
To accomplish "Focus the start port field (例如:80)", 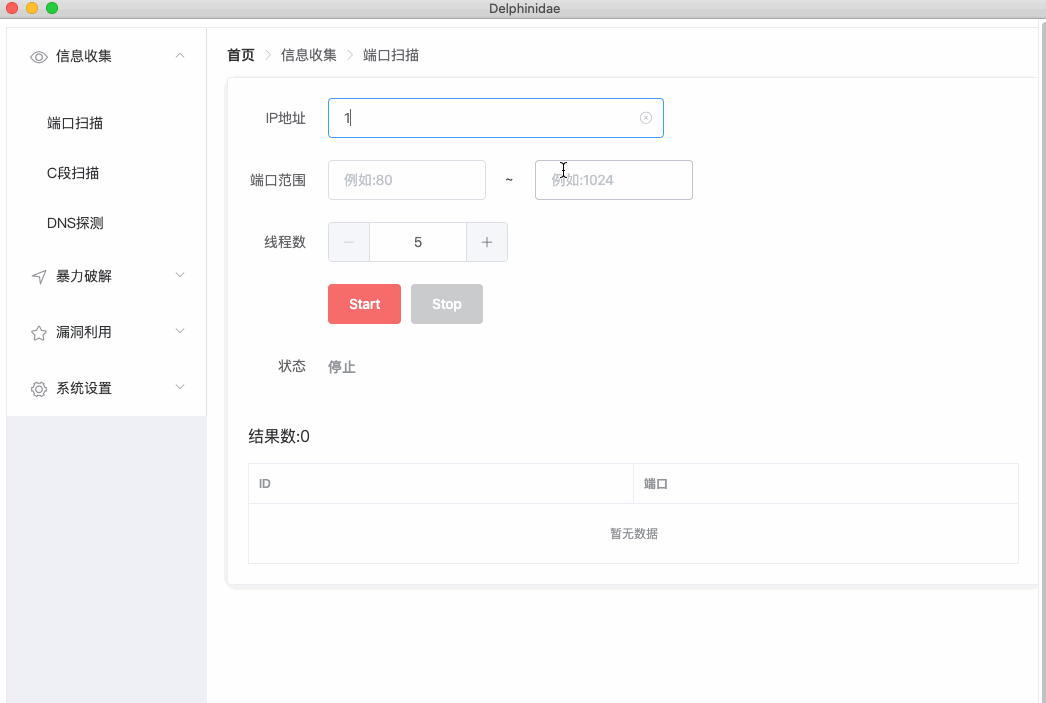I will (x=406, y=180).
